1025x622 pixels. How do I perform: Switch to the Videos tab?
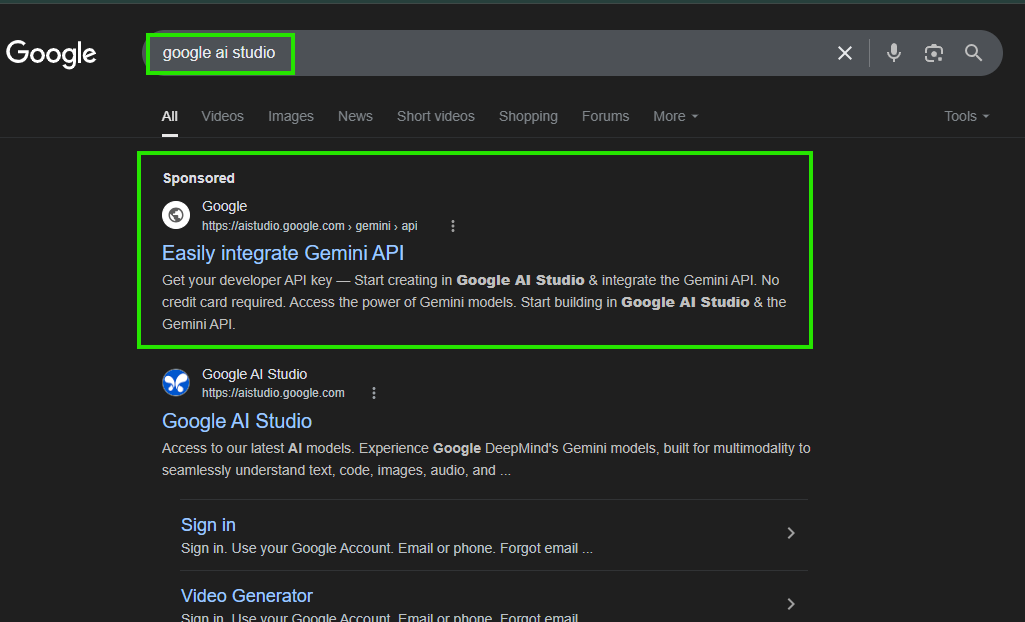tap(222, 116)
